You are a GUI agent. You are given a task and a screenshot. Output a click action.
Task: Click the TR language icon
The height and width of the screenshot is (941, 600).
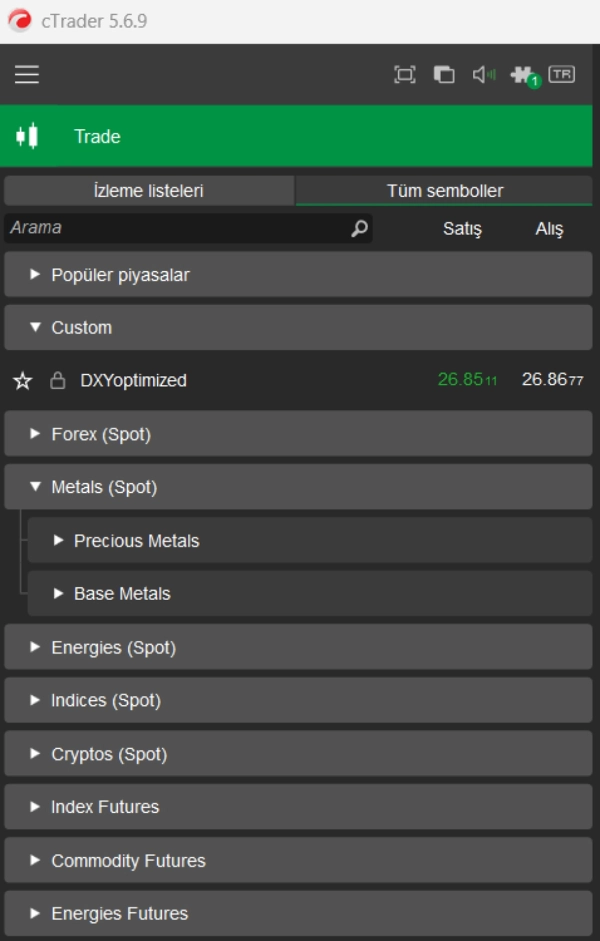562,75
